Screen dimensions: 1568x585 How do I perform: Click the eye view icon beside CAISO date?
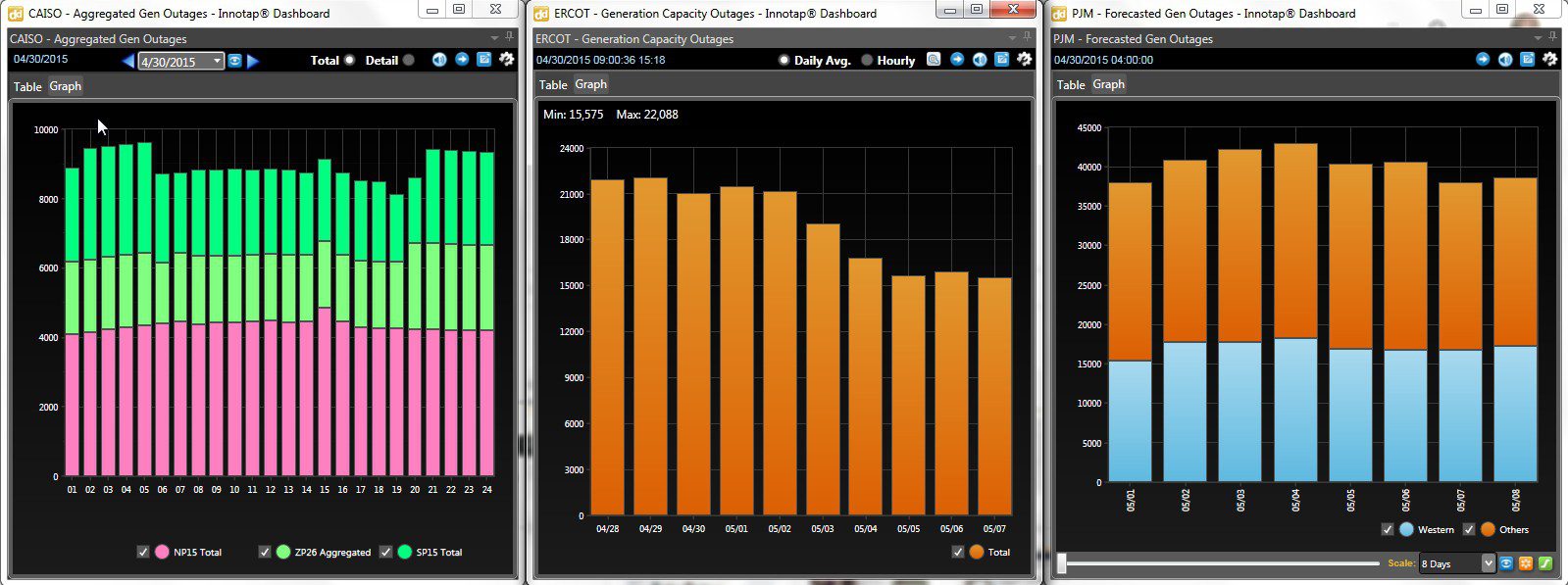click(235, 61)
